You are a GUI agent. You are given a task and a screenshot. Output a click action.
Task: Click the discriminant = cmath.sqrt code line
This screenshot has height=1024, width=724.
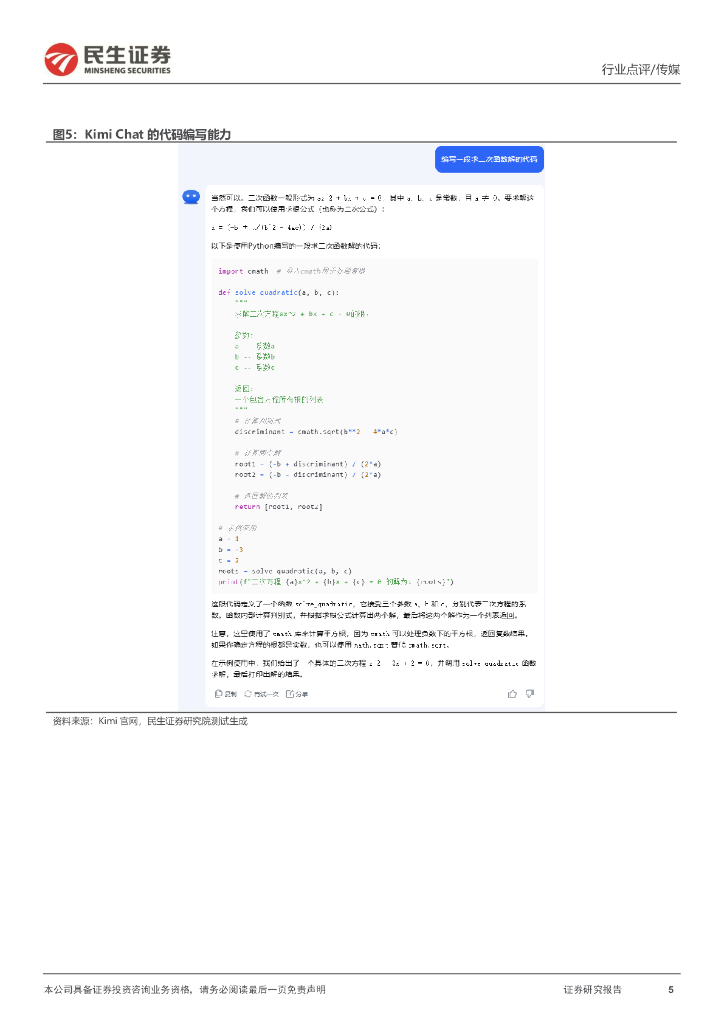coord(316,431)
